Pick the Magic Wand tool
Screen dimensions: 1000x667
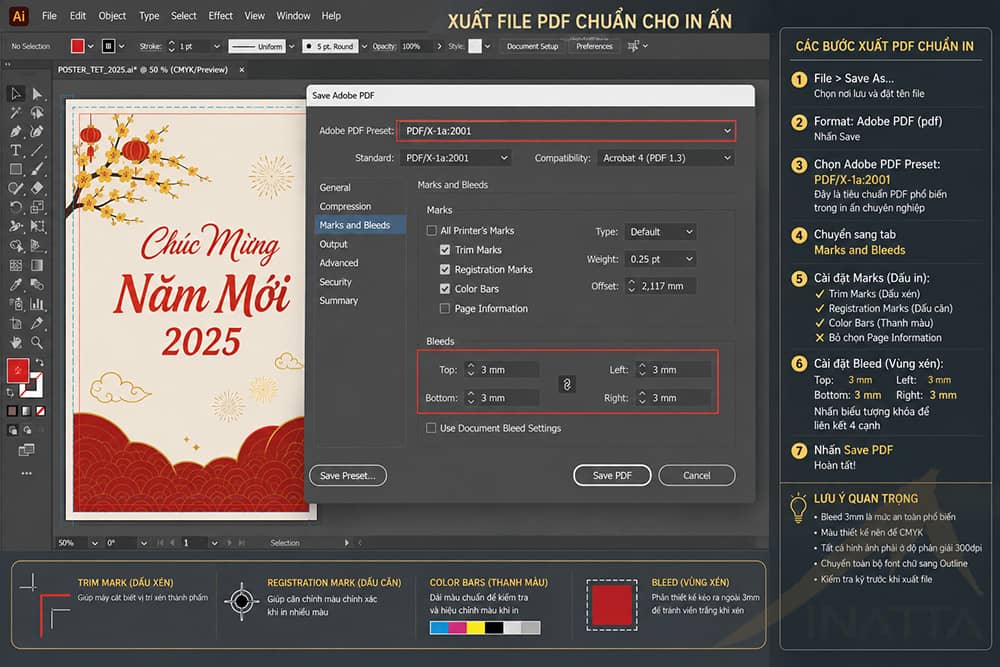(15, 113)
